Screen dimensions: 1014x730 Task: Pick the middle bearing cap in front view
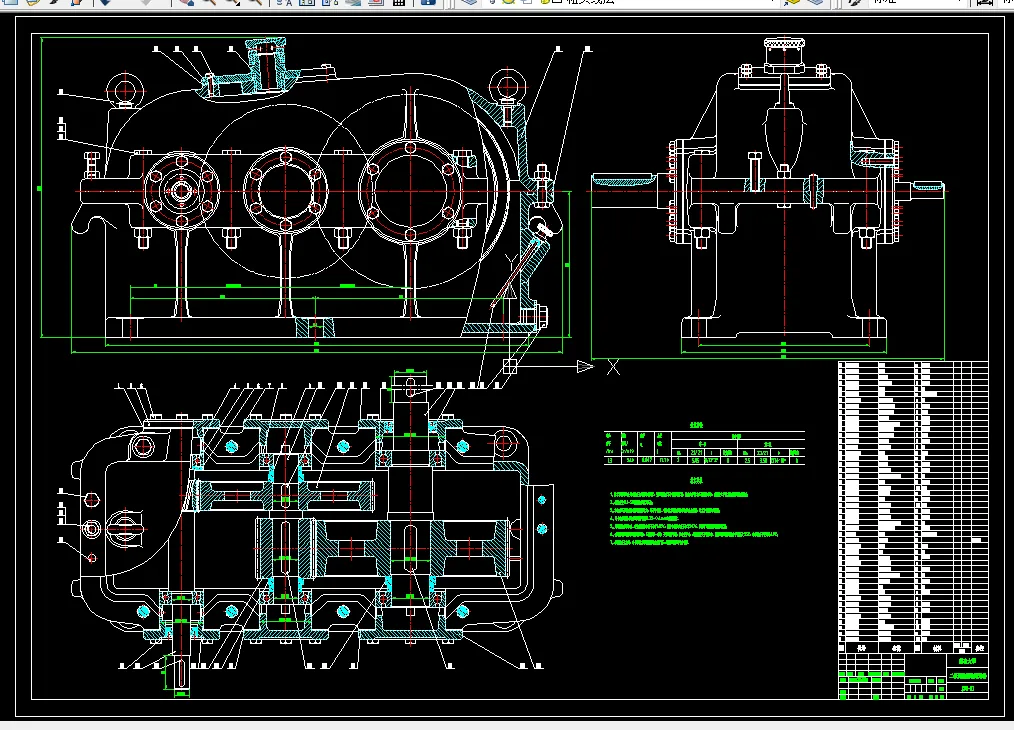tap(285, 191)
